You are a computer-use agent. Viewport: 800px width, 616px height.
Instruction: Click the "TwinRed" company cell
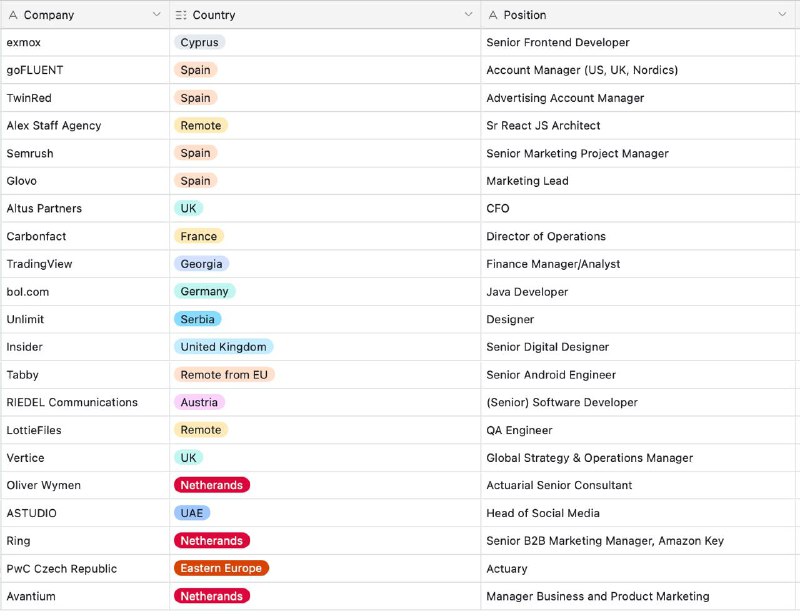[x=85, y=98]
